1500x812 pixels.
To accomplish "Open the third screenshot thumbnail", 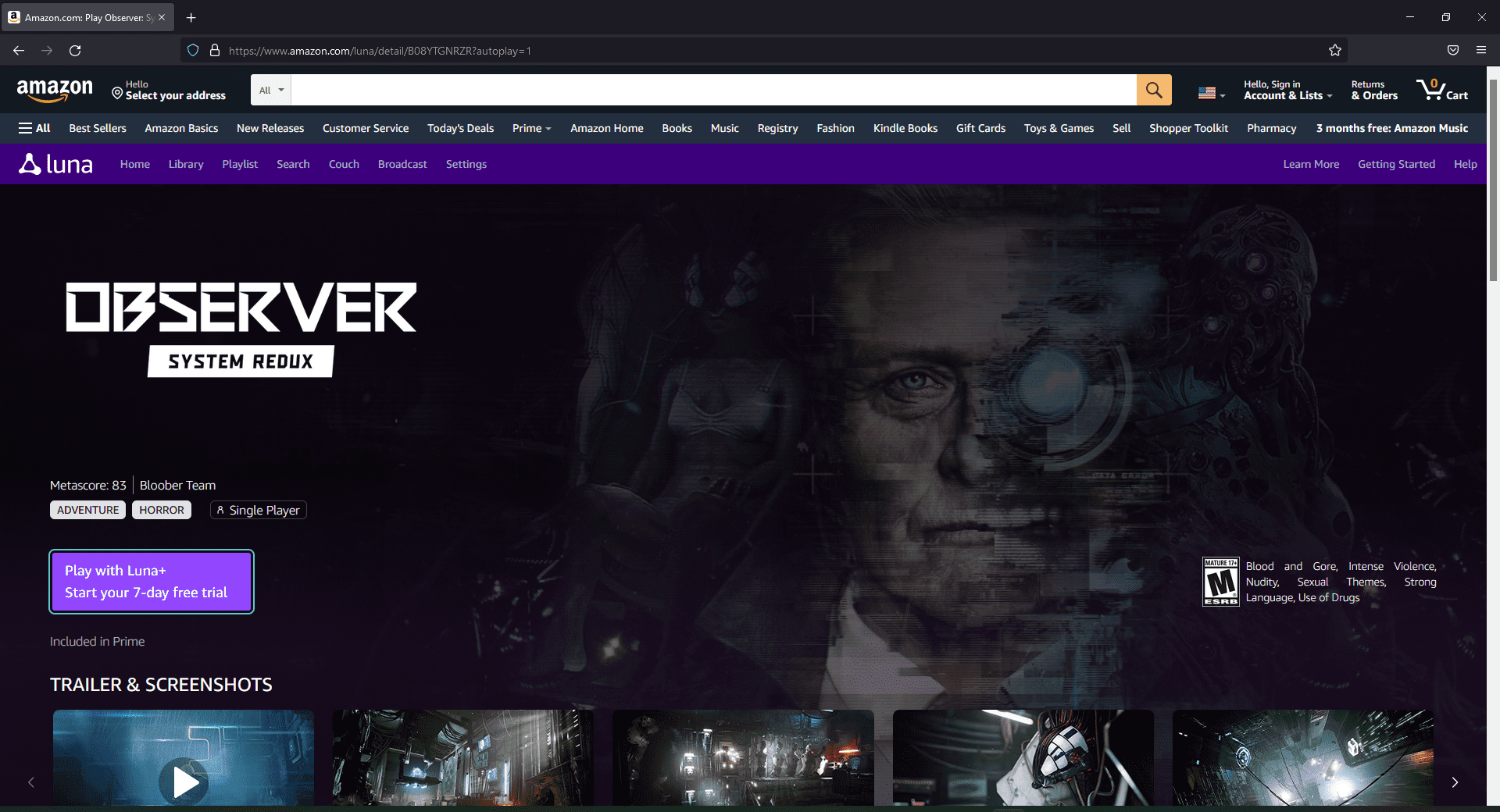I will [x=743, y=757].
